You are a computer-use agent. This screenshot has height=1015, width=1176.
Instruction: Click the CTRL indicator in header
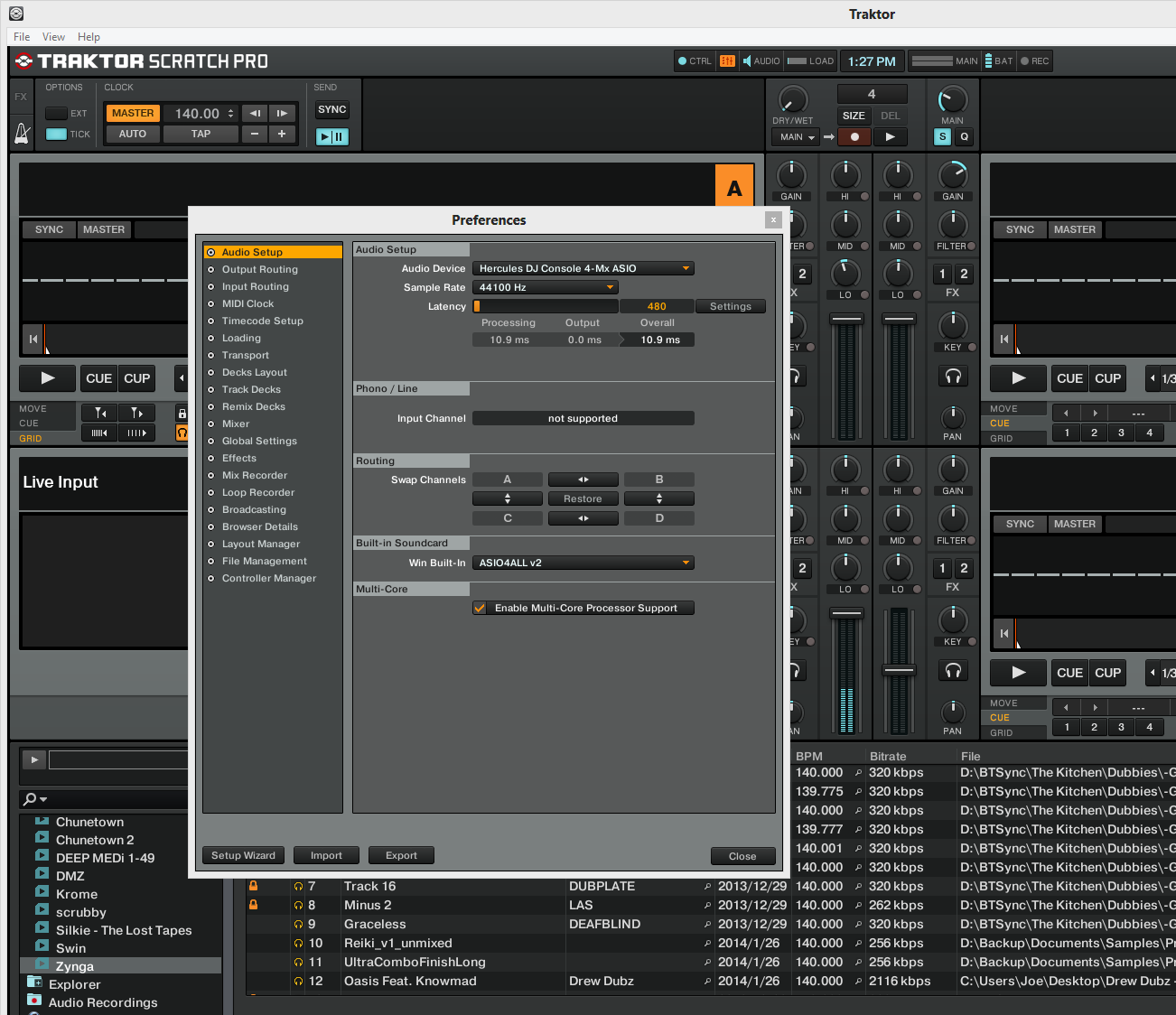click(695, 61)
